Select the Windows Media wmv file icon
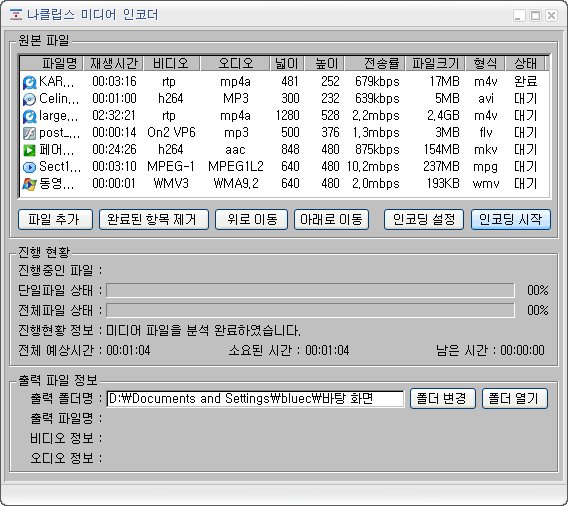The height and width of the screenshot is (506, 568). tap(29, 184)
